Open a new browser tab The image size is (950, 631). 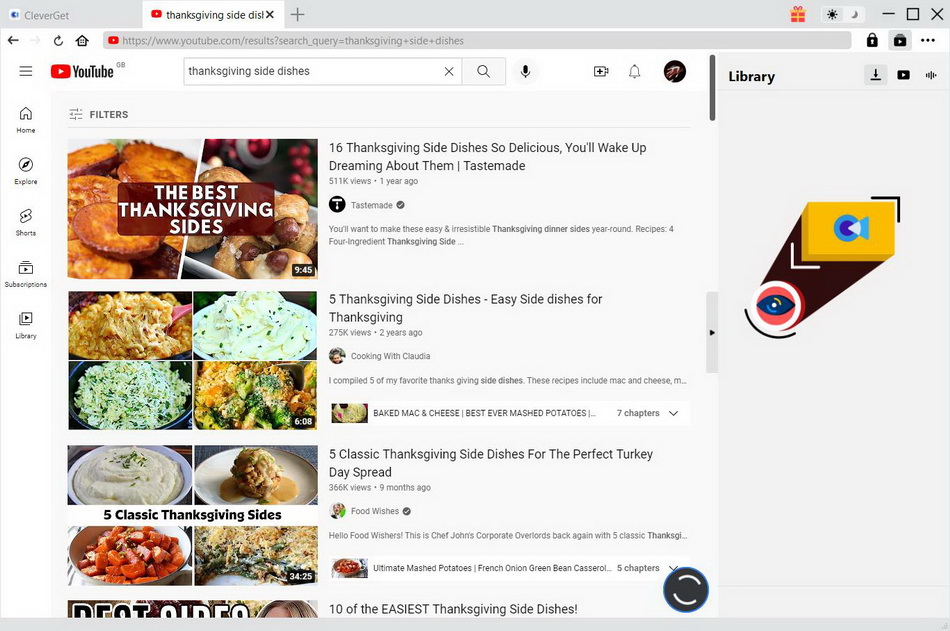[x=297, y=14]
